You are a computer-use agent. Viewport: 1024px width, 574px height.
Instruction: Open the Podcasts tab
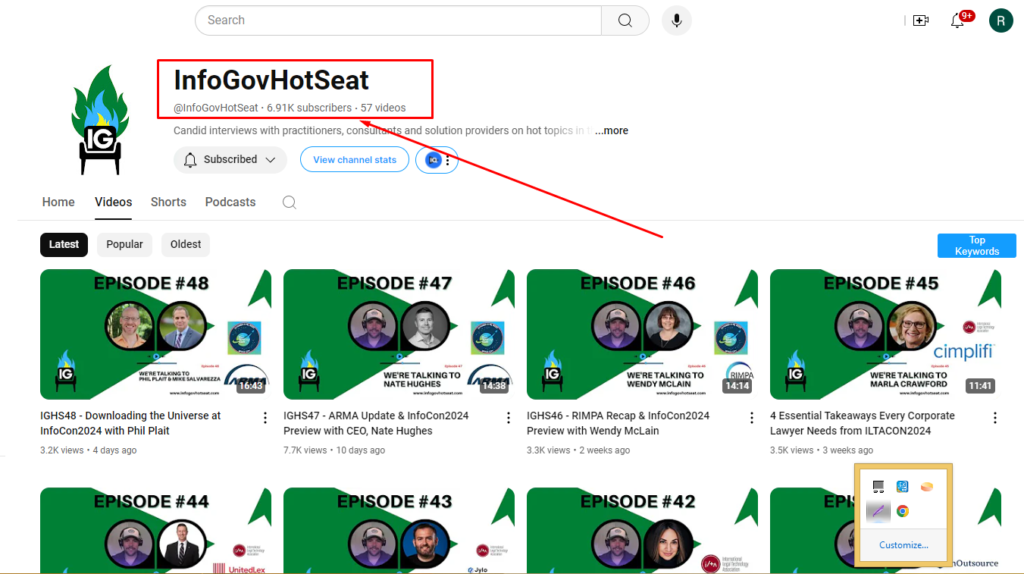[x=231, y=202]
